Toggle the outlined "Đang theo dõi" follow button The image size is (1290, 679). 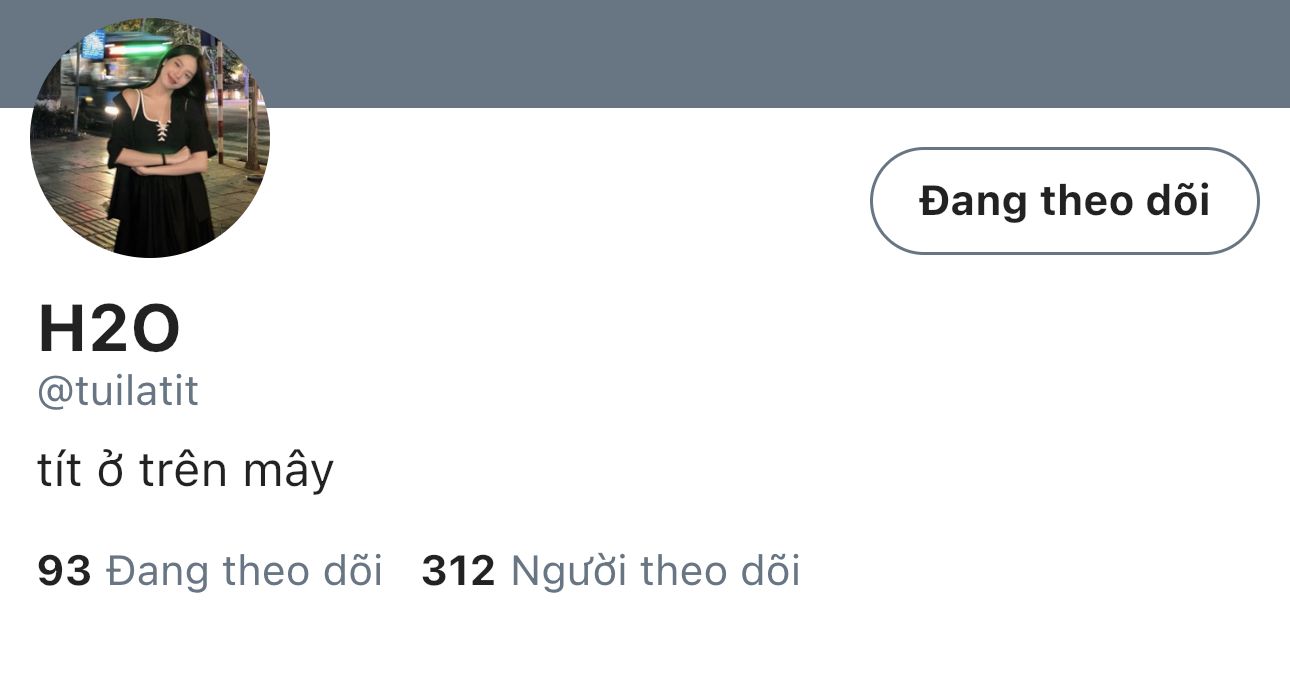pos(1064,201)
